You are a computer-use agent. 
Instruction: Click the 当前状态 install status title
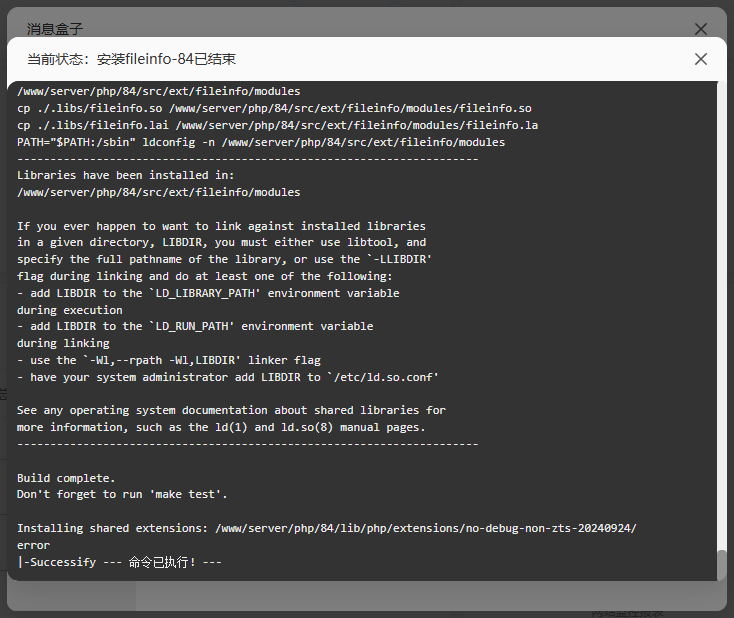(132, 59)
